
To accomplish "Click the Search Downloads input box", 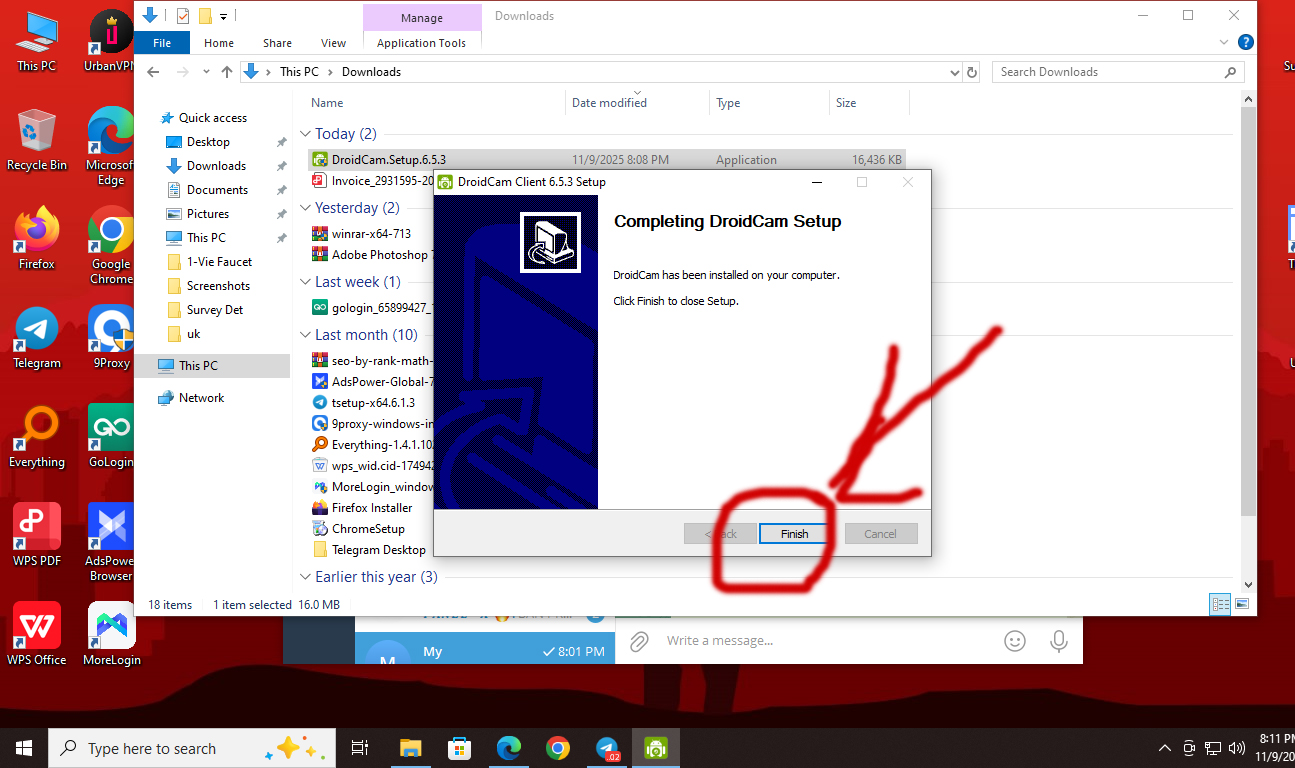I will [1105, 72].
